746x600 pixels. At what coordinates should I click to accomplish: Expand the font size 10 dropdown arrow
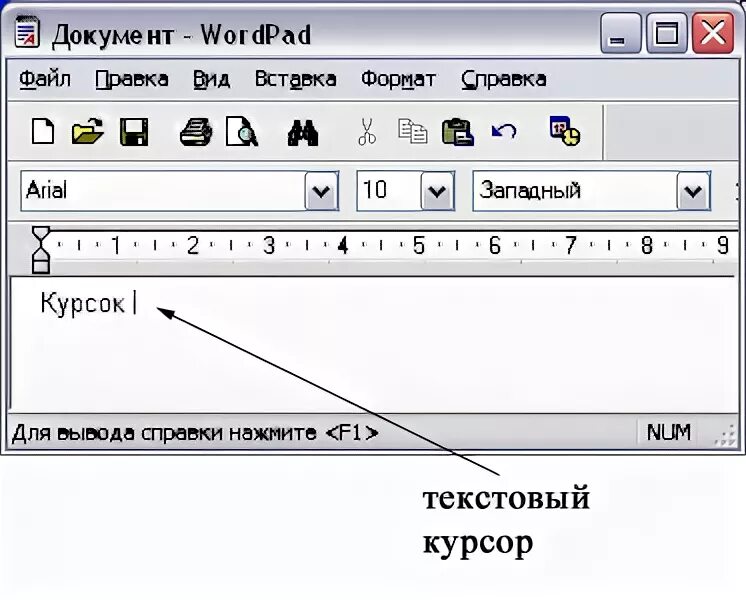(x=437, y=191)
